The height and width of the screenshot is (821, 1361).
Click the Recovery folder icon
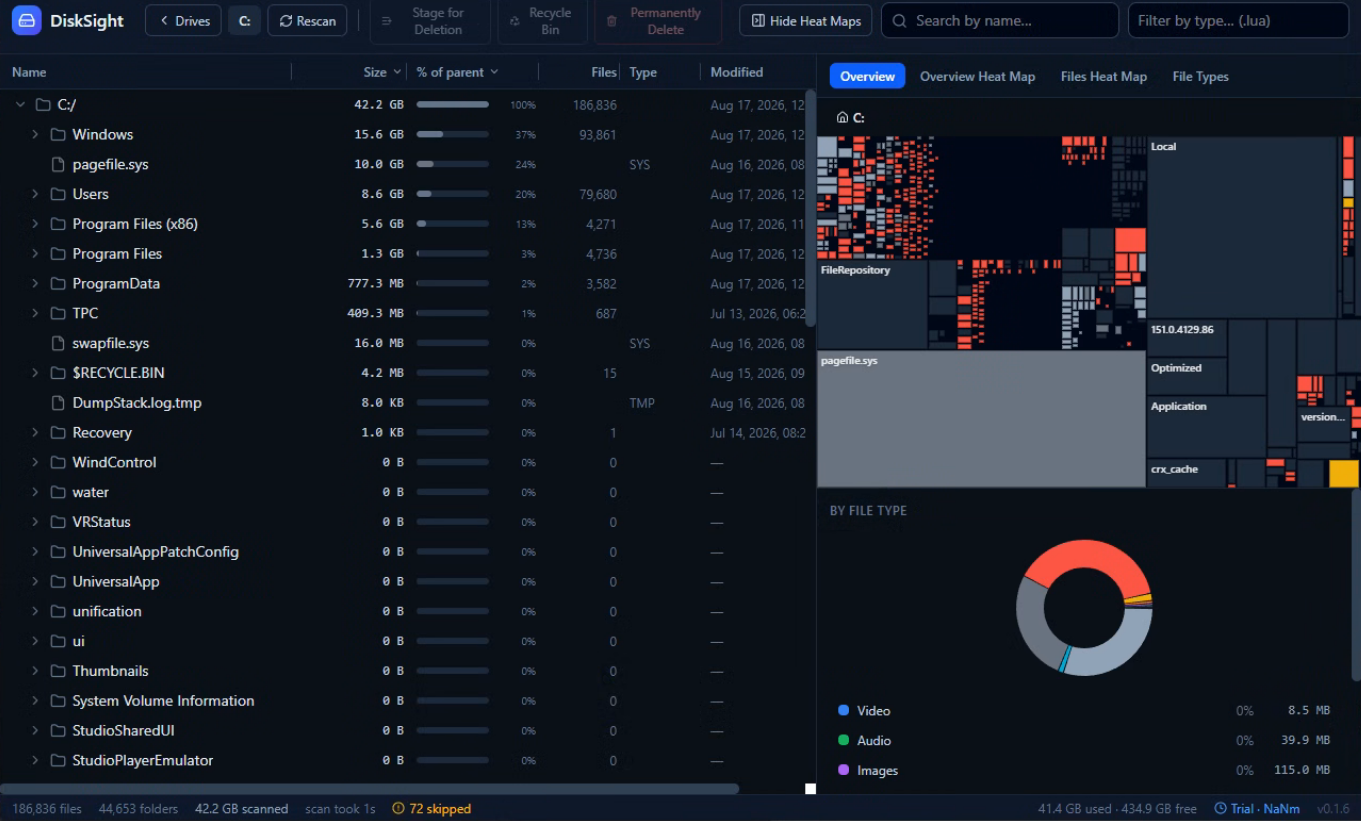click(x=58, y=433)
